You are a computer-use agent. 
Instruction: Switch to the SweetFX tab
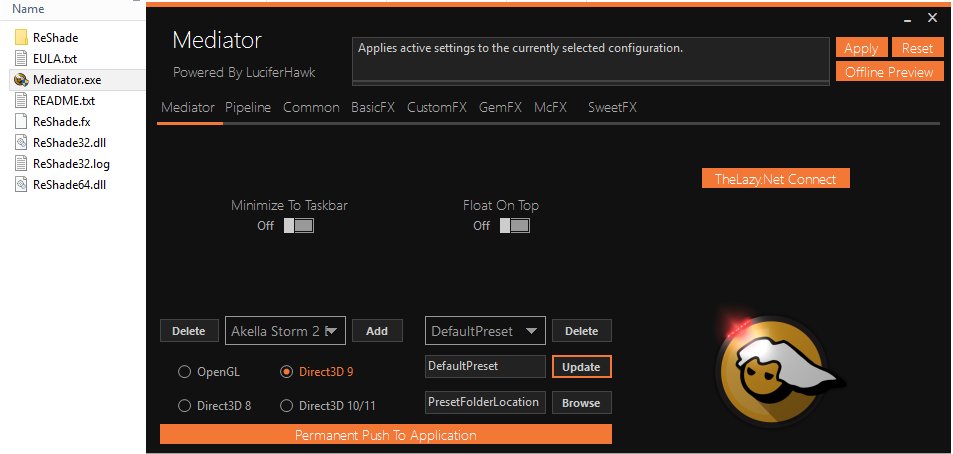(612, 108)
